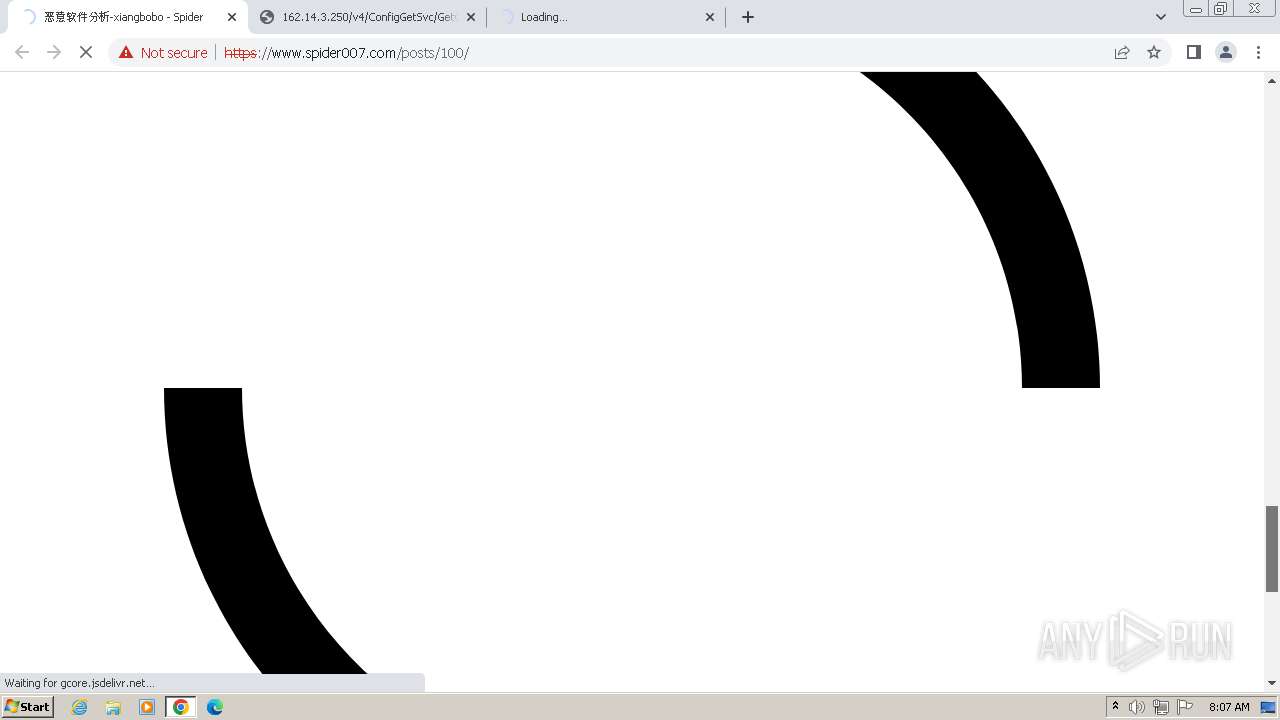
Task: View Not secure site information
Action: (163, 52)
